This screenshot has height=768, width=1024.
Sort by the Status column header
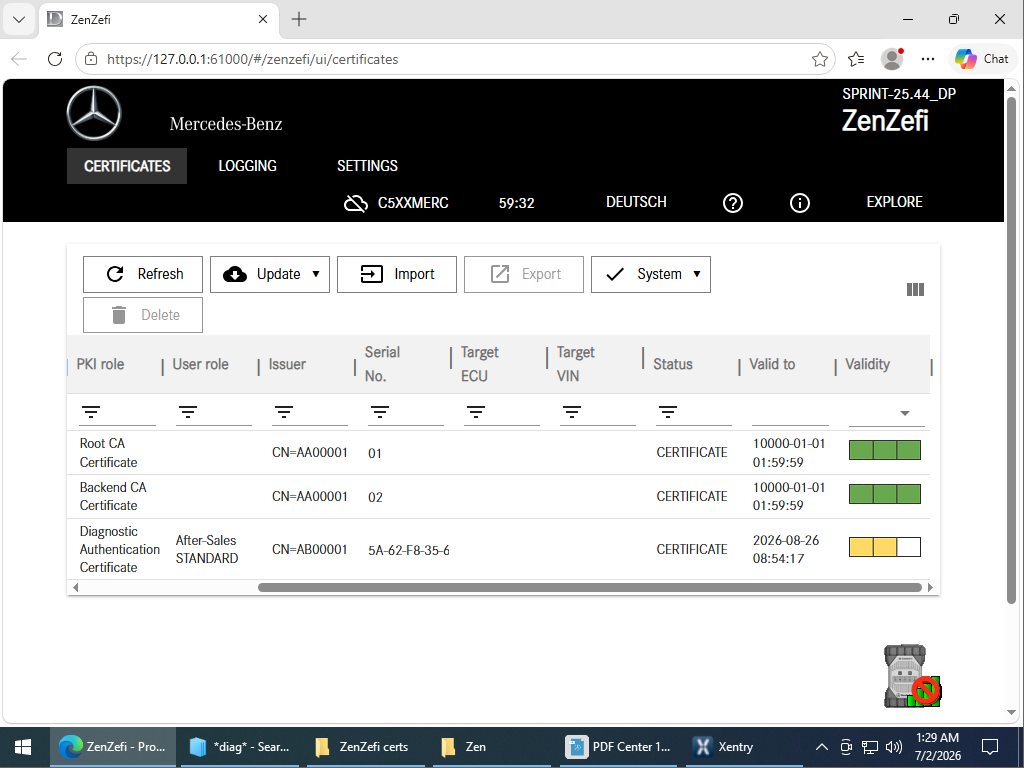click(x=673, y=364)
